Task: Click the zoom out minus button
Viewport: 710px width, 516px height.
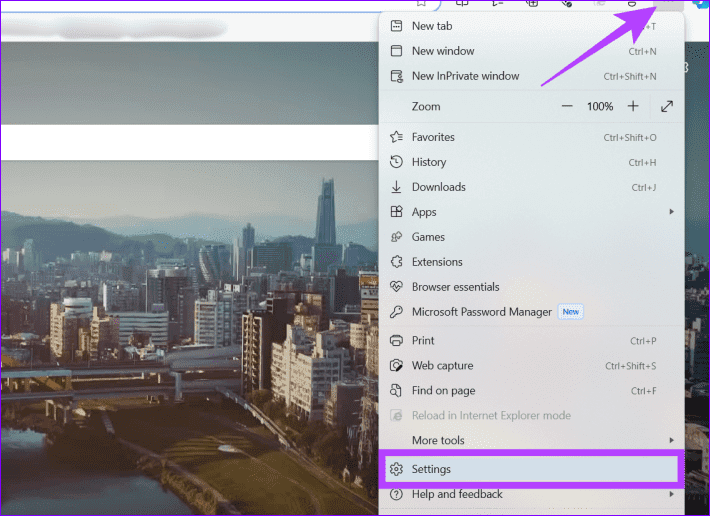Action: (567, 106)
